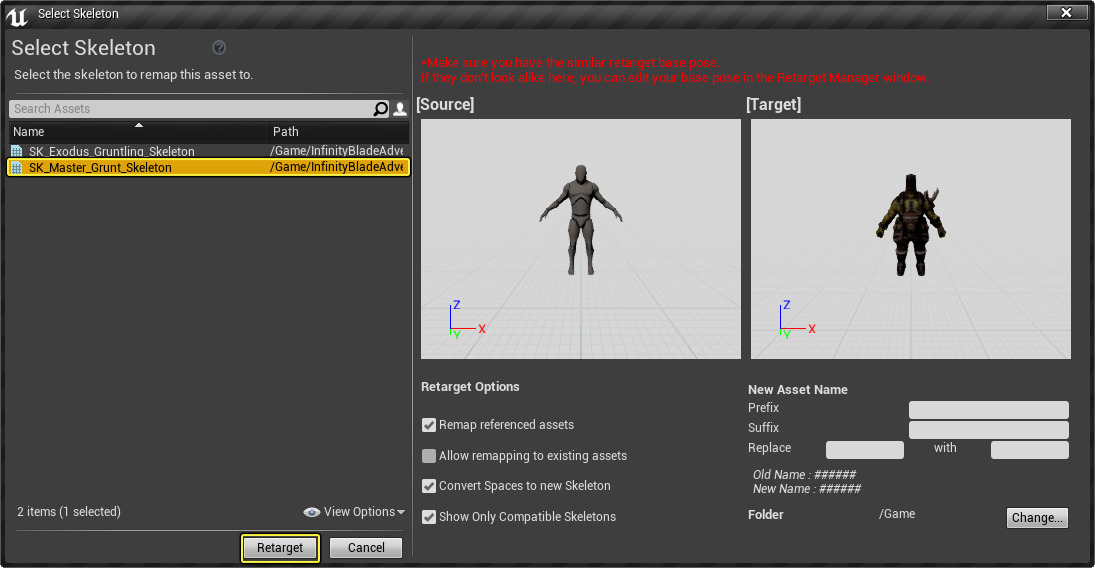The image size is (1095, 568).
Task: Uncheck Convert Spaces to new Skeleton
Action: 429,486
